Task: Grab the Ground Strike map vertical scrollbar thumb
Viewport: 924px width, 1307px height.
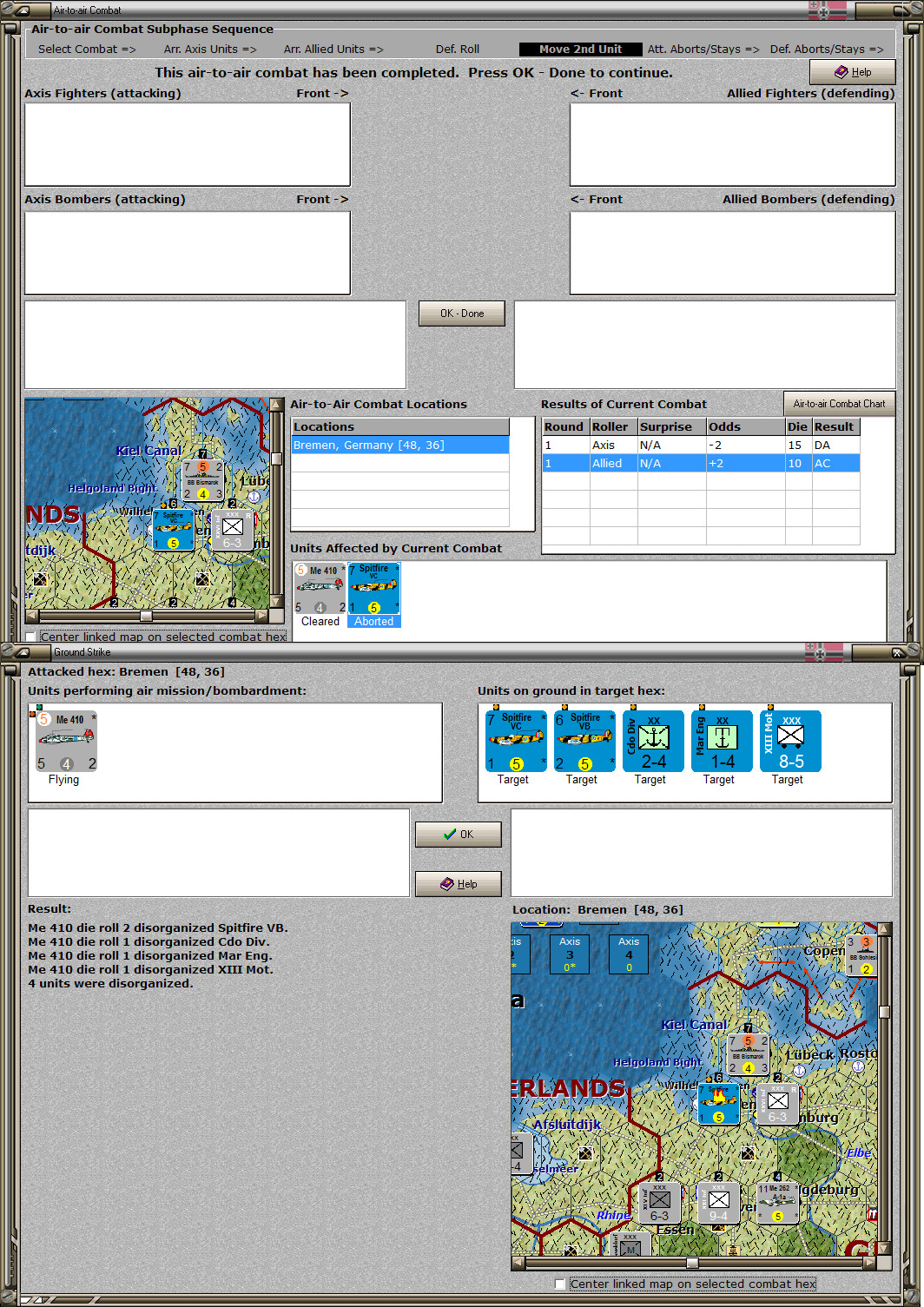Action: click(884, 1012)
